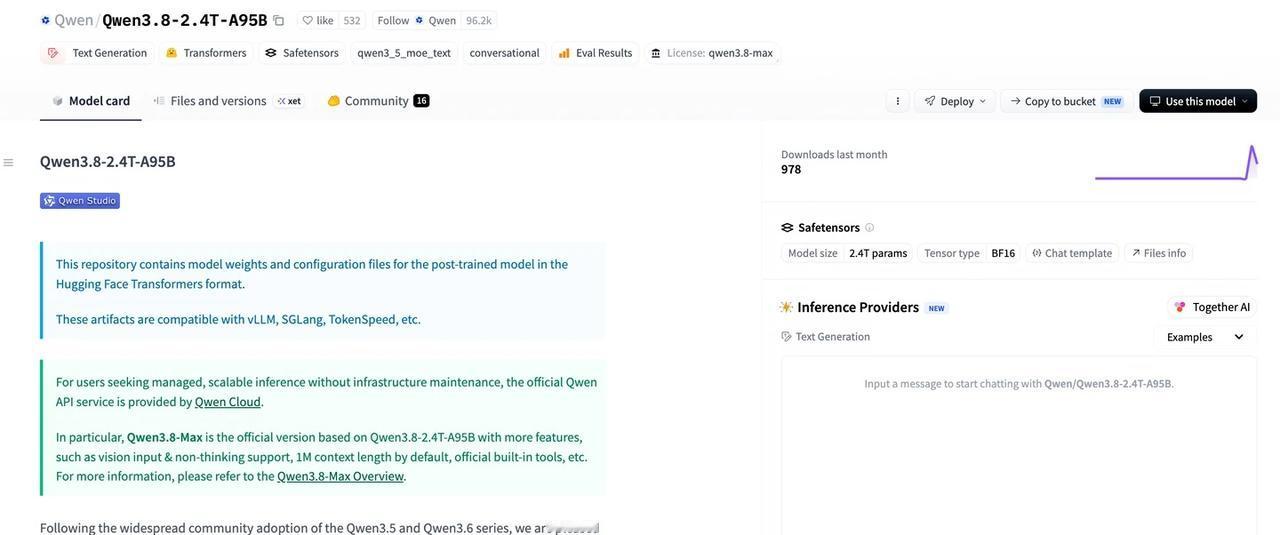The image size is (1280, 535).
Task: Open Files info for the safetensors
Action: 1159,253
